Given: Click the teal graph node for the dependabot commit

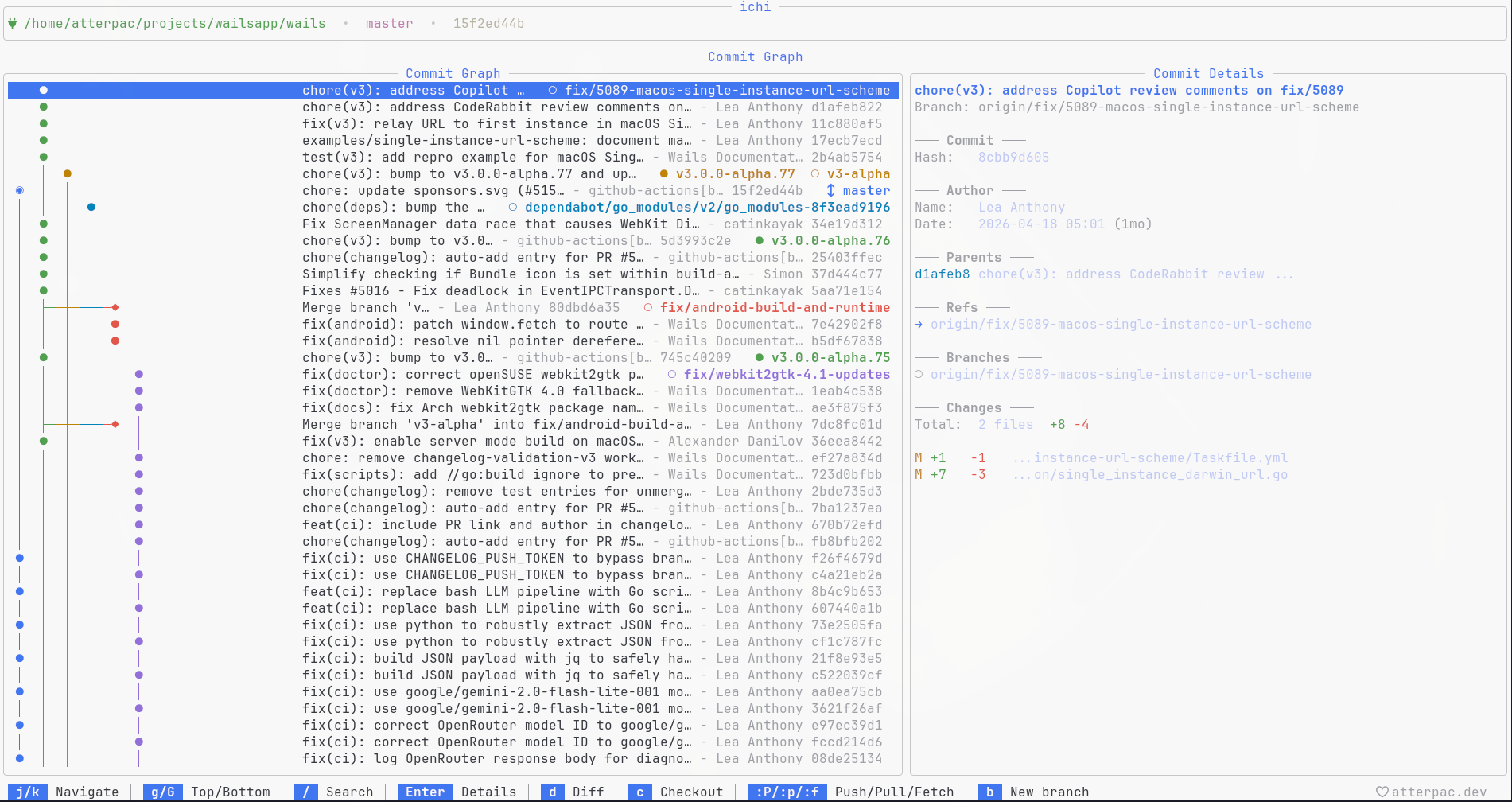Looking at the screenshot, I should click(91, 208).
